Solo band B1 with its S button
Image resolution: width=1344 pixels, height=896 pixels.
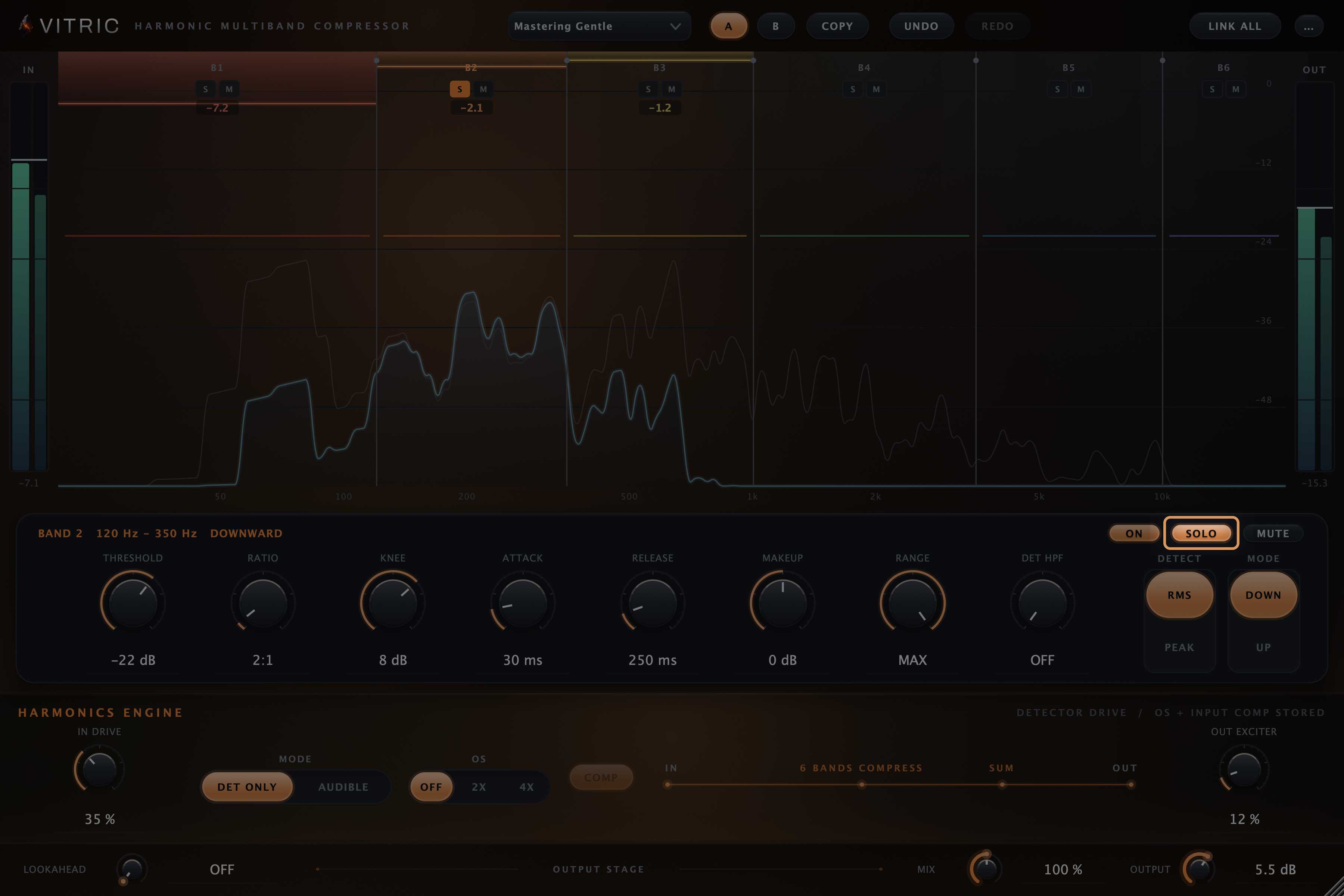[206, 89]
